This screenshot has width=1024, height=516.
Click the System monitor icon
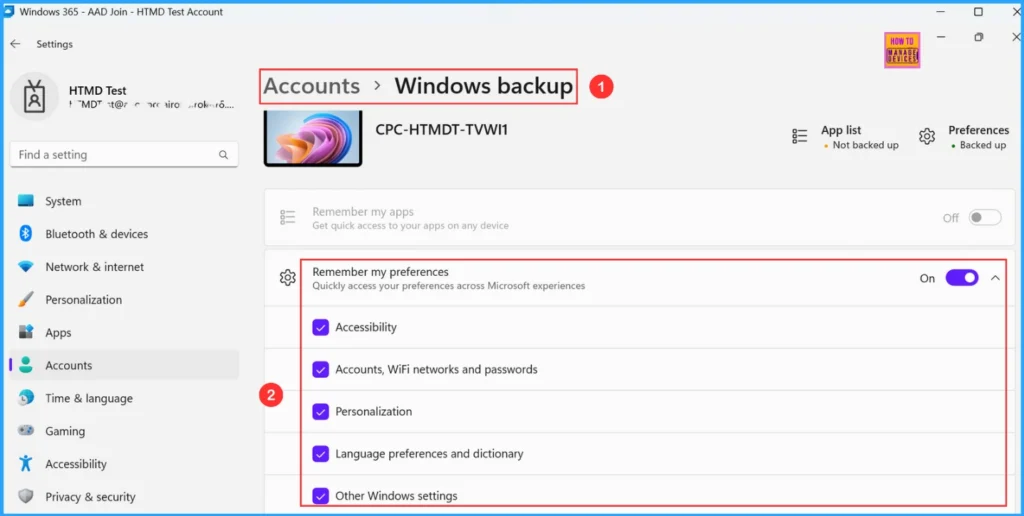tap(25, 201)
